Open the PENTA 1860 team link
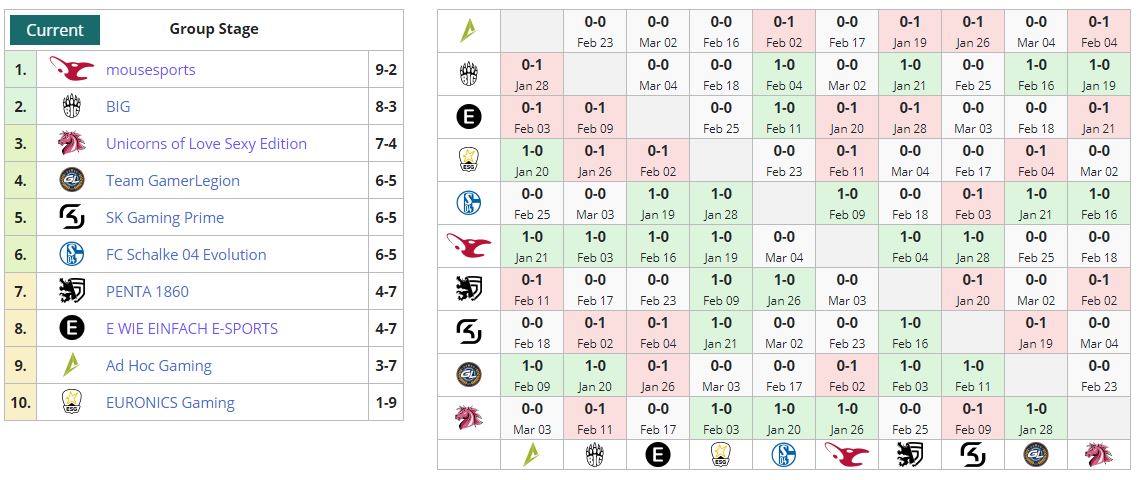The width and height of the screenshot is (1140, 480). (x=147, y=292)
